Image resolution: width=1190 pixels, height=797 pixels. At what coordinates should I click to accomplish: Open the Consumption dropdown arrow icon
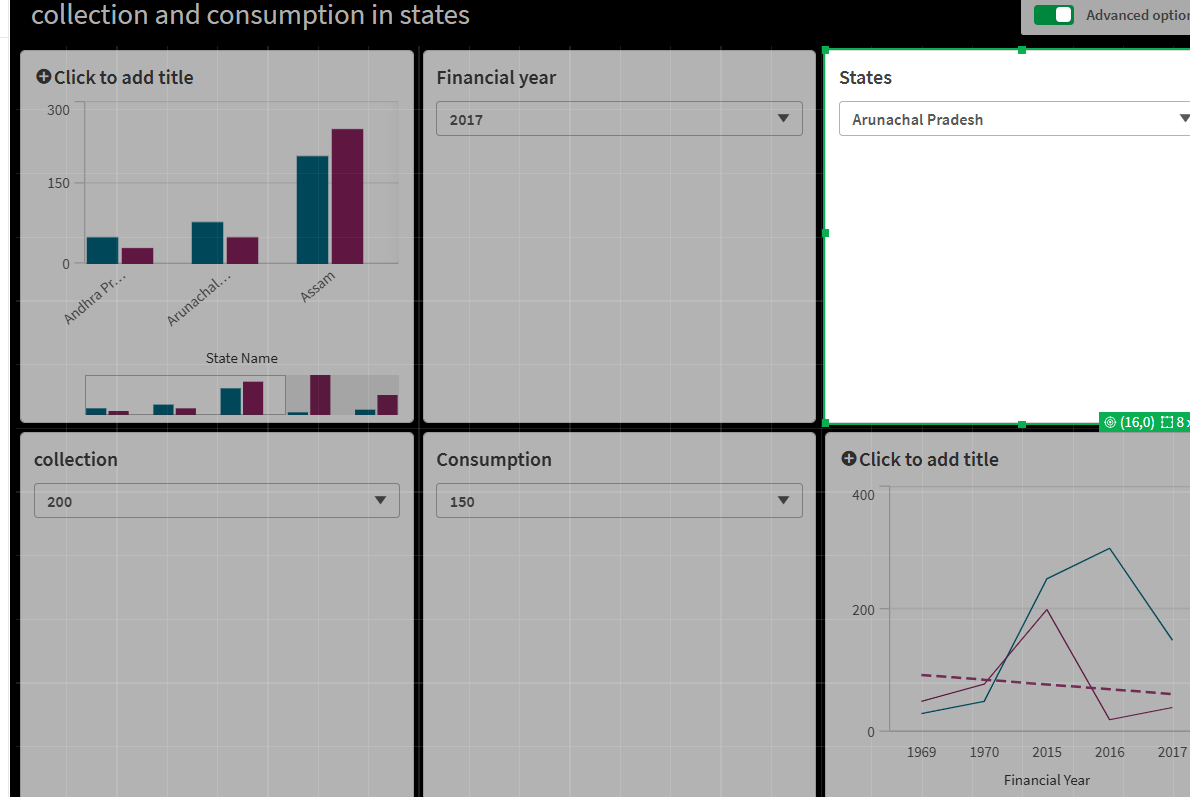coord(784,500)
